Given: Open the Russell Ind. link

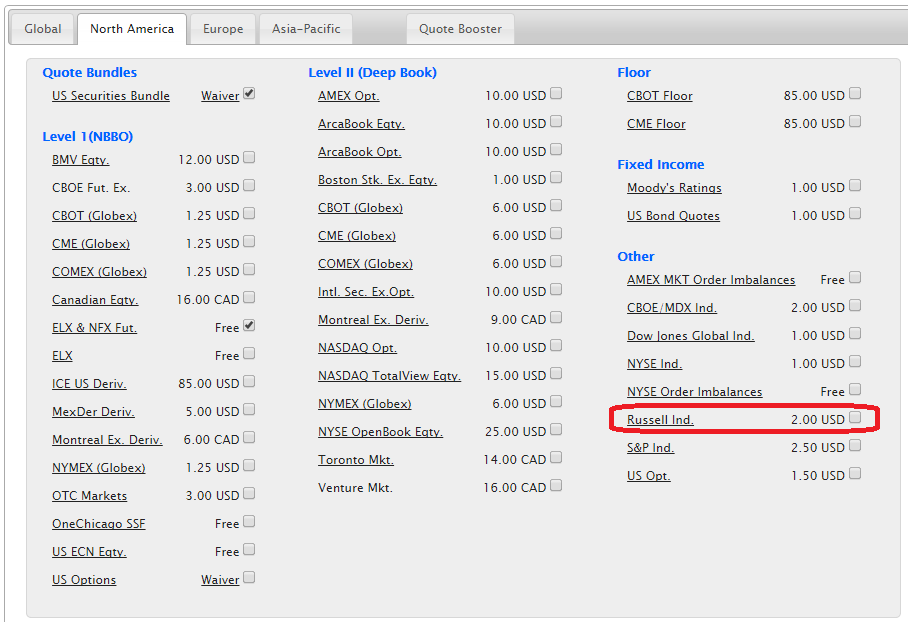Looking at the screenshot, I should pyautogui.click(x=660, y=420).
